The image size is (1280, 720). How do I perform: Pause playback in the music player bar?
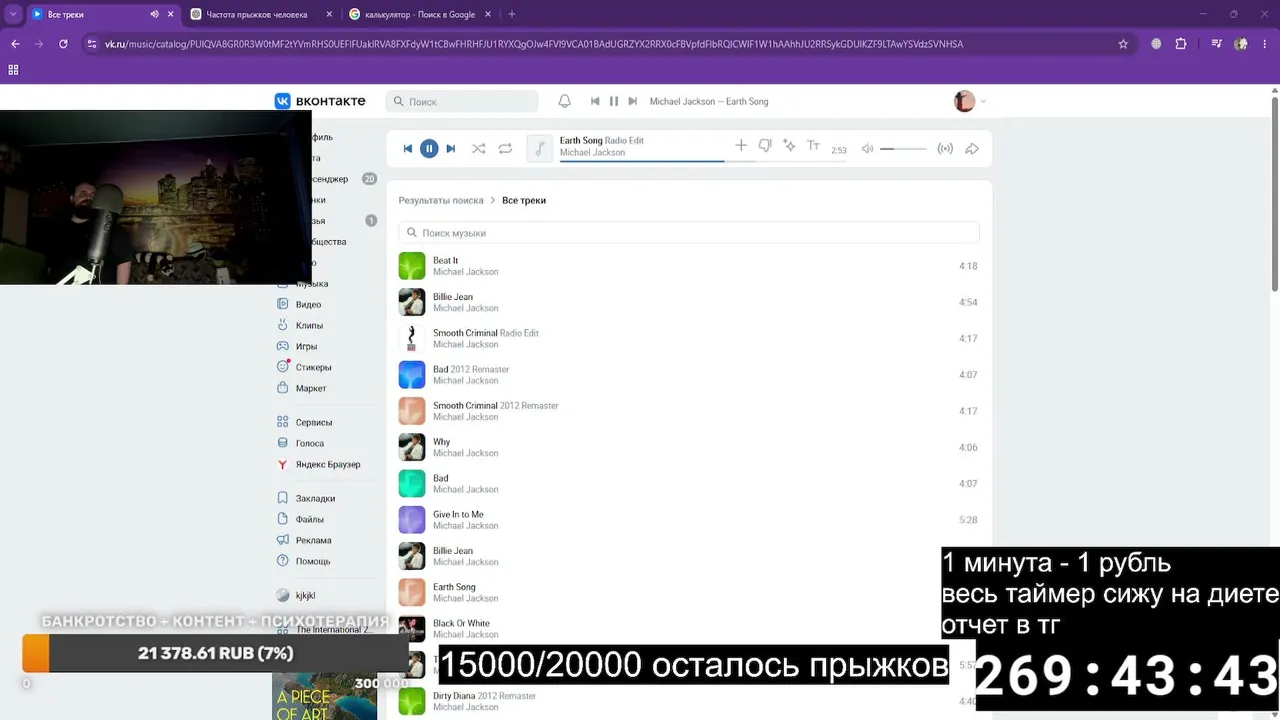pyautogui.click(x=429, y=149)
